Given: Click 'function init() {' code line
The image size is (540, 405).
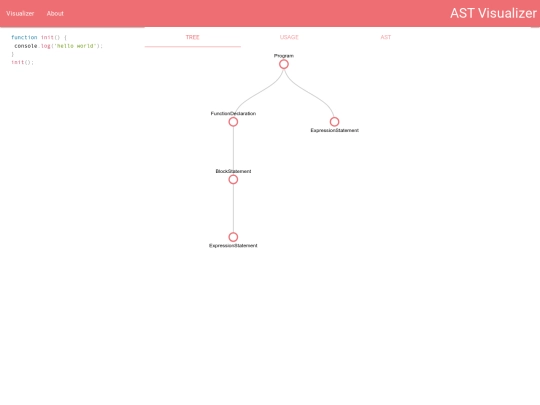Looking at the screenshot, I should [39, 37].
